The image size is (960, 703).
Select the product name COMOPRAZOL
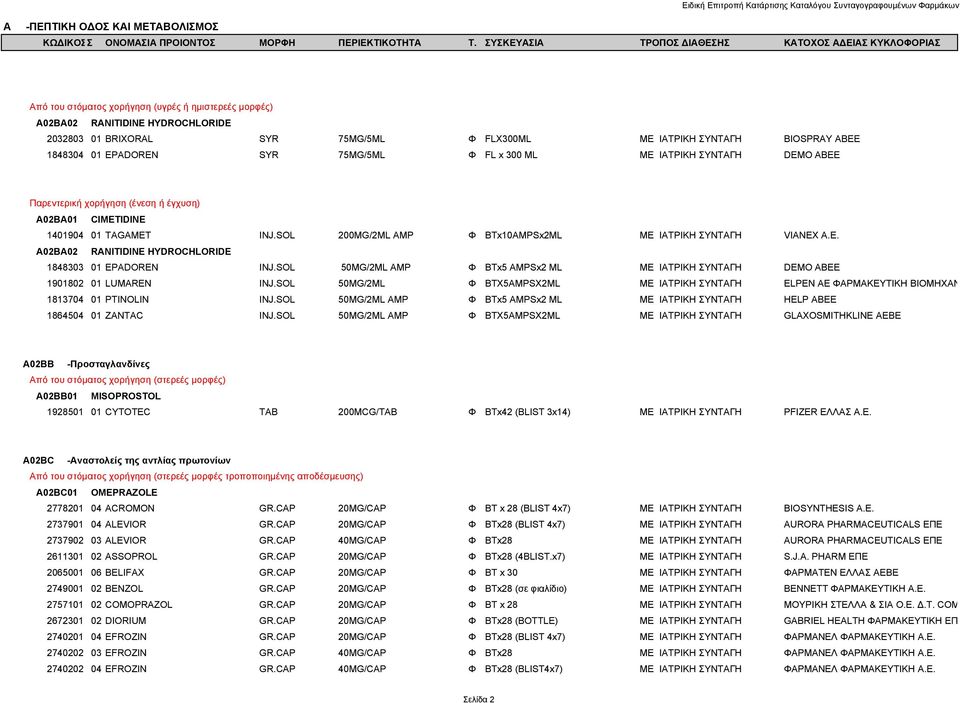[x=139, y=604]
